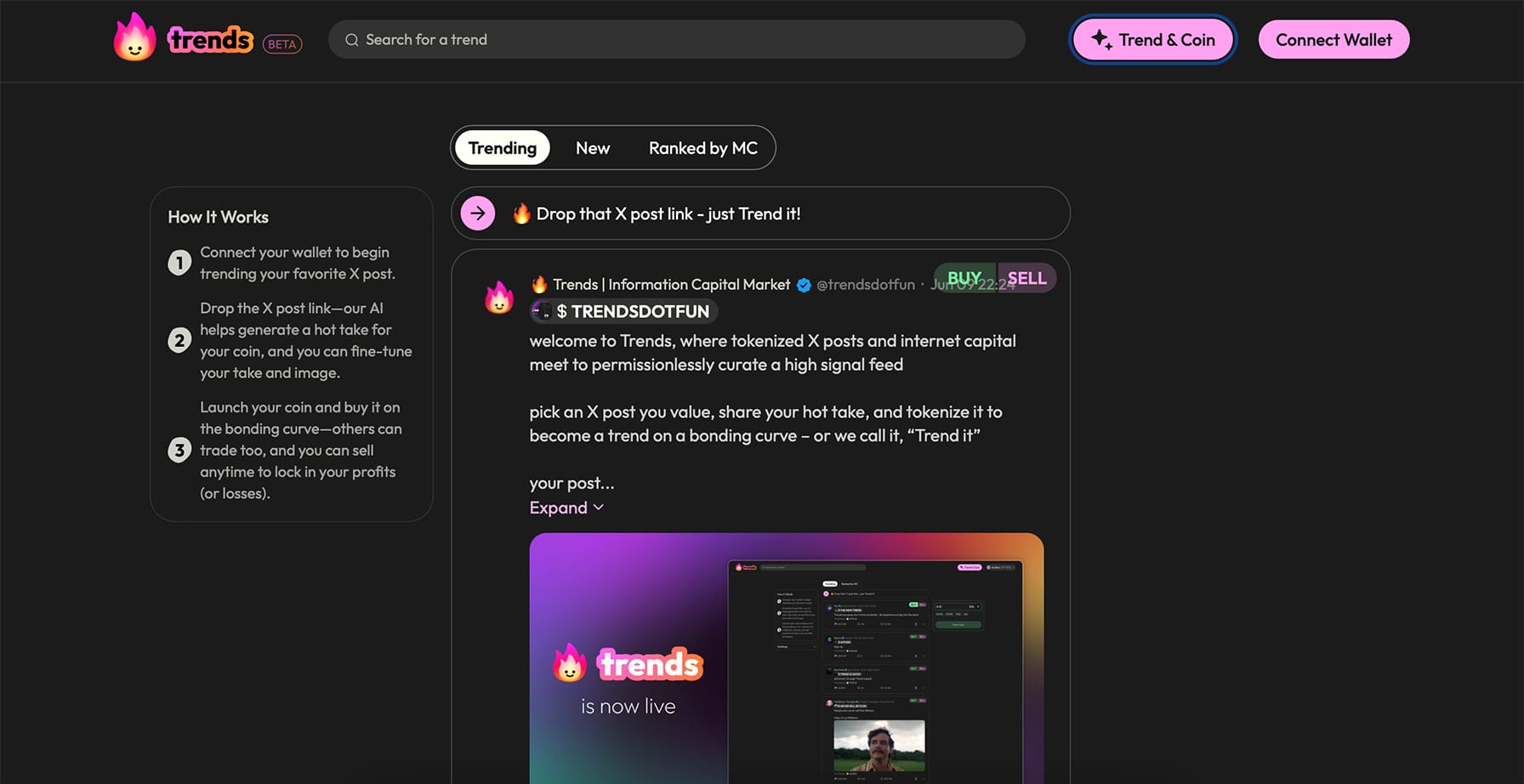This screenshot has height=784, width=1524.
Task: Click the Connect Wallet button
Action: tap(1333, 39)
